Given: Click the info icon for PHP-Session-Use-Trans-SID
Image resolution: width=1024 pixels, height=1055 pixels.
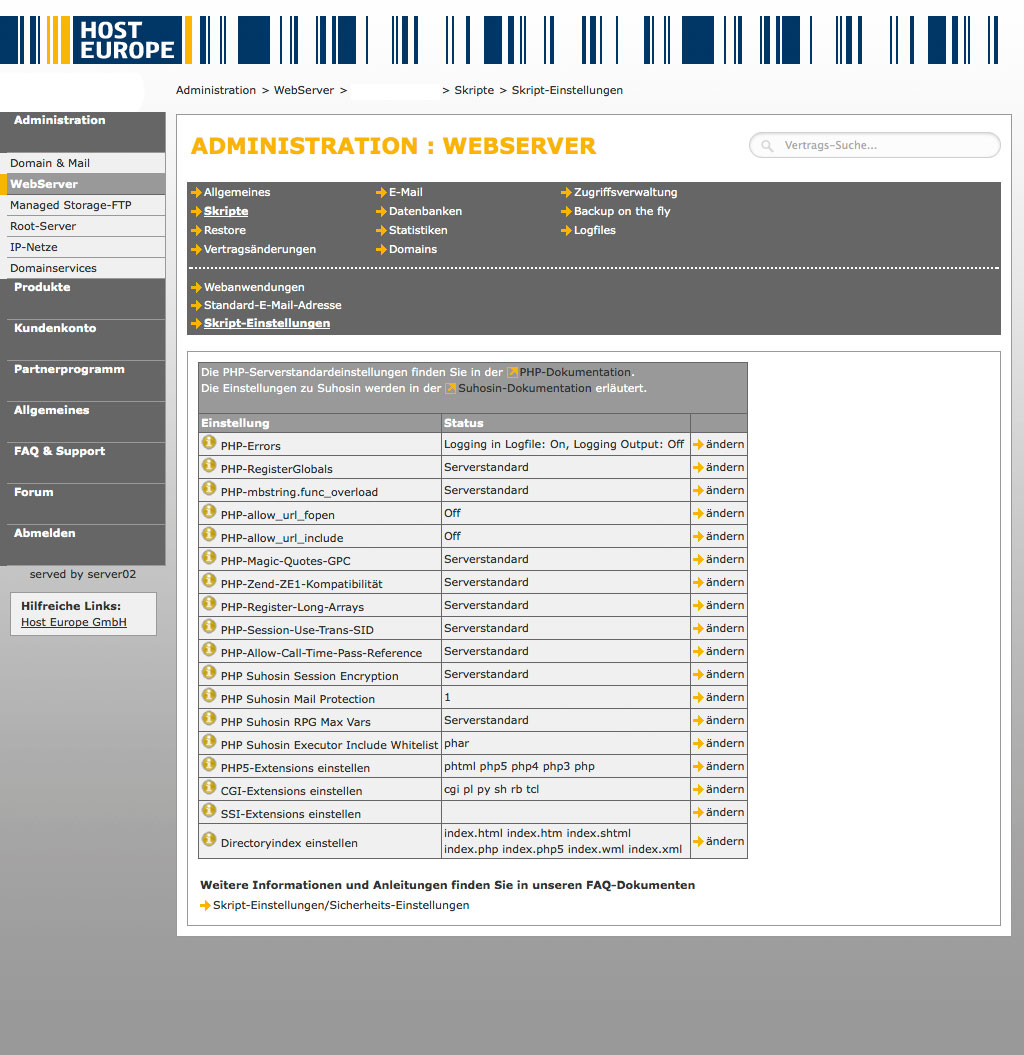Looking at the screenshot, I should tap(209, 626).
